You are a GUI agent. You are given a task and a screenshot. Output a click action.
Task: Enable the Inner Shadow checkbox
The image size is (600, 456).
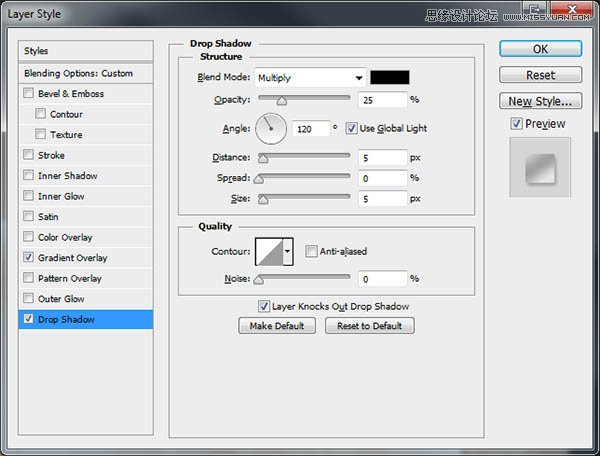point(28,175)
